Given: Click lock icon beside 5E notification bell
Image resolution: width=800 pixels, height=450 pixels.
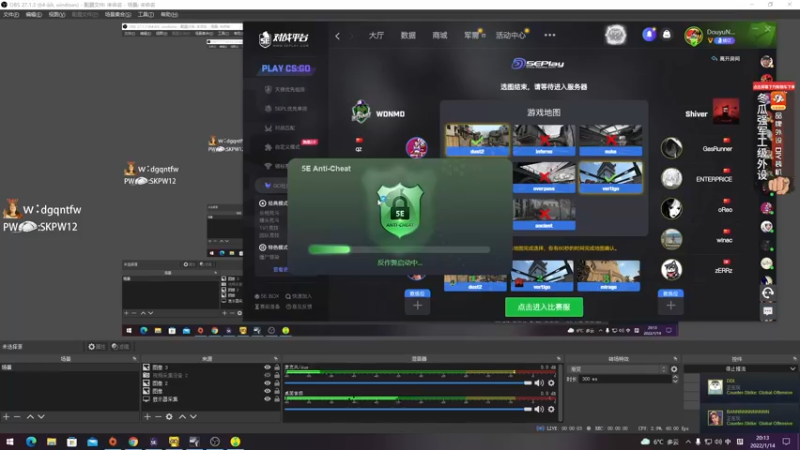Looking at the screenshot, I should coord(666,34).
